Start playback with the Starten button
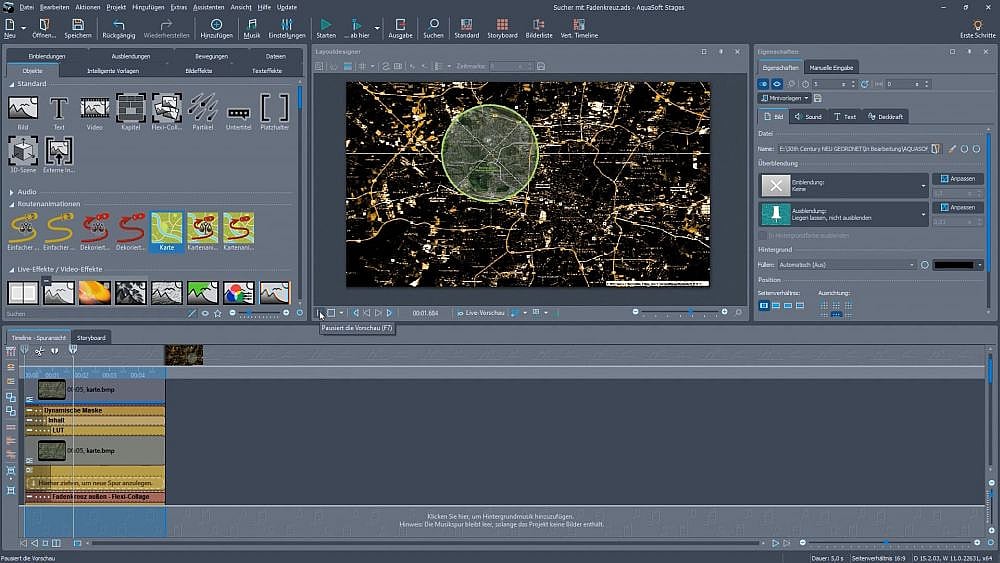1000x563 pixels. pos(326,24)
